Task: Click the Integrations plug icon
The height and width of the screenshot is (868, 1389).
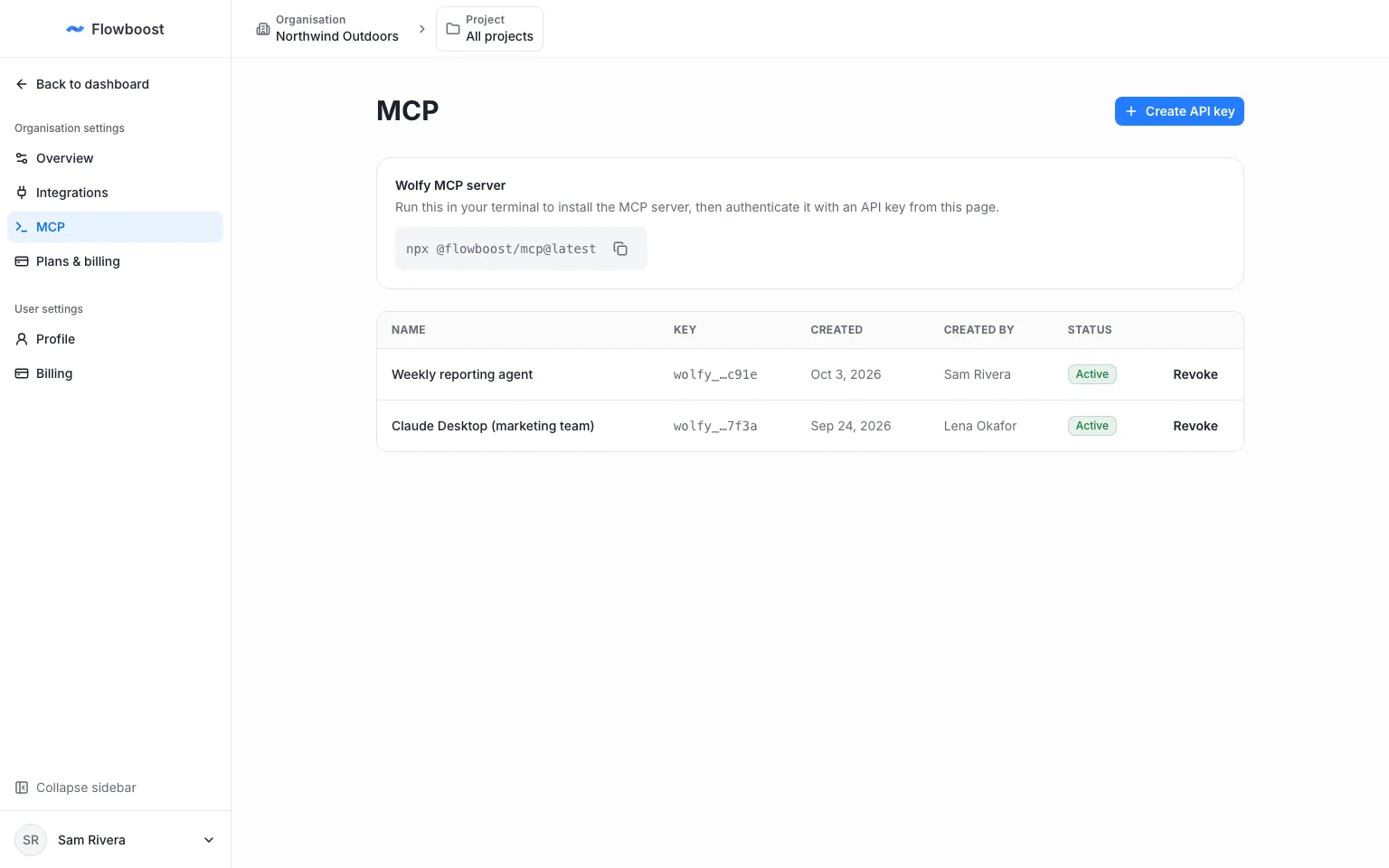Action: (22, 193)
